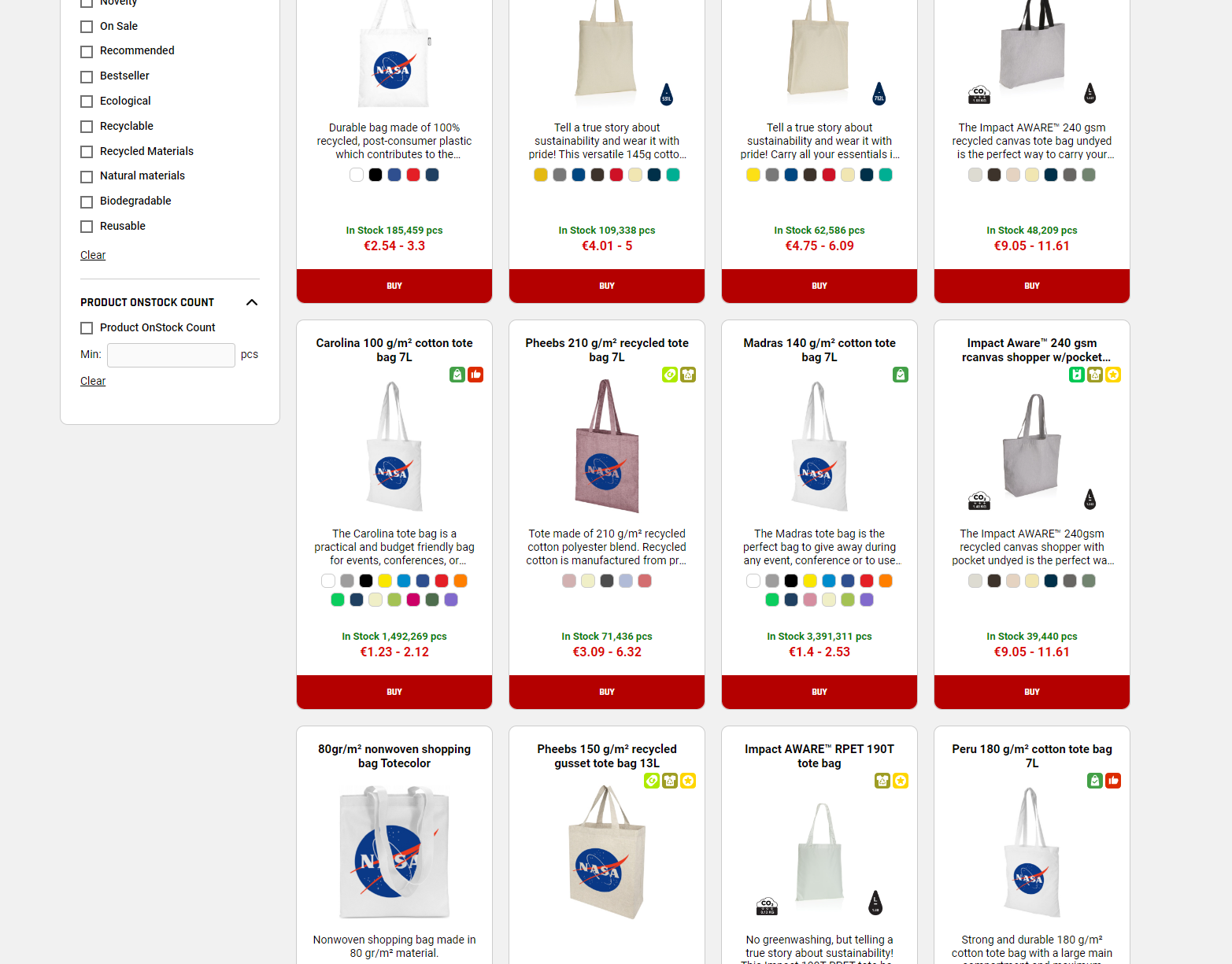The image size is (1232, 964).
Task: Toggle the Biodegradable checkbox
Action: pos(87,202)
